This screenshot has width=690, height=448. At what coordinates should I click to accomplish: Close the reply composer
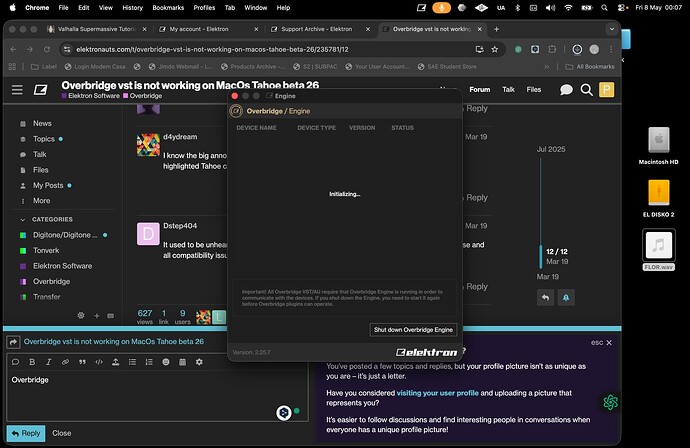[62, 433]
